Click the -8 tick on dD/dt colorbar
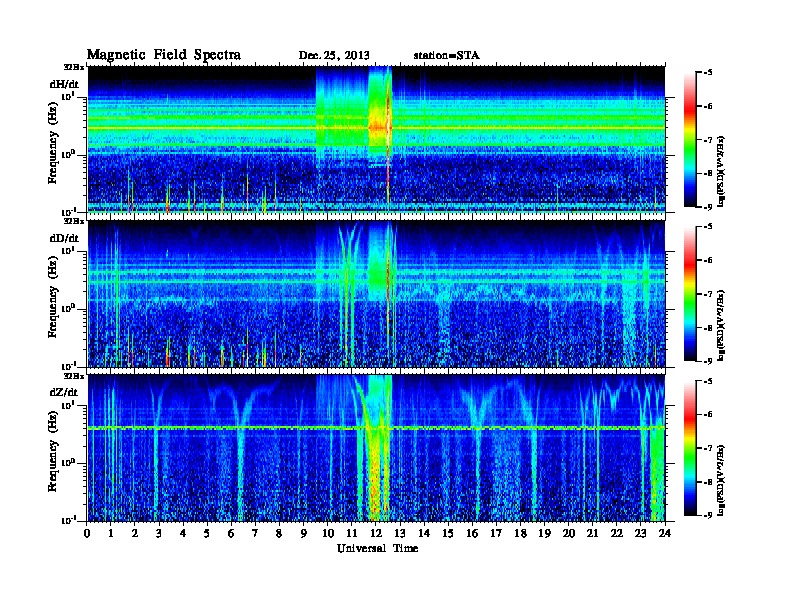The image size is (792, 612). [708, 328]
